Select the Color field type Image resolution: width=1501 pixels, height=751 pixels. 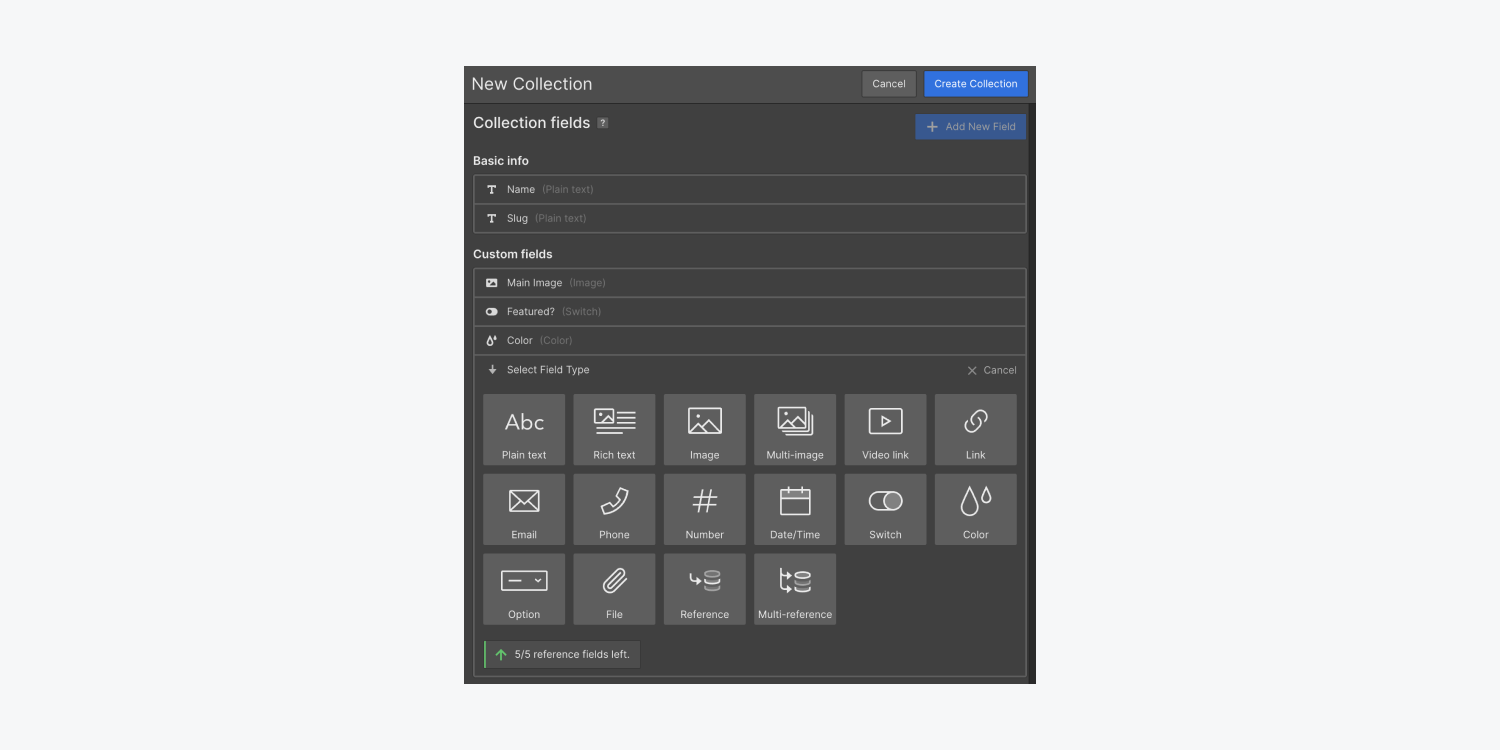(974, 509)
